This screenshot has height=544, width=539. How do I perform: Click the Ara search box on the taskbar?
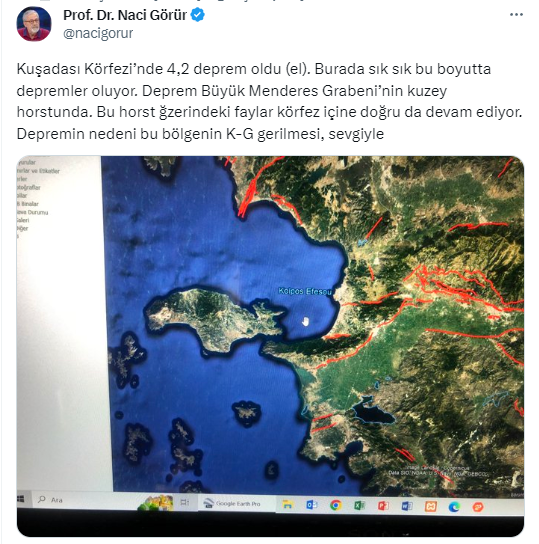click(85, 500)
